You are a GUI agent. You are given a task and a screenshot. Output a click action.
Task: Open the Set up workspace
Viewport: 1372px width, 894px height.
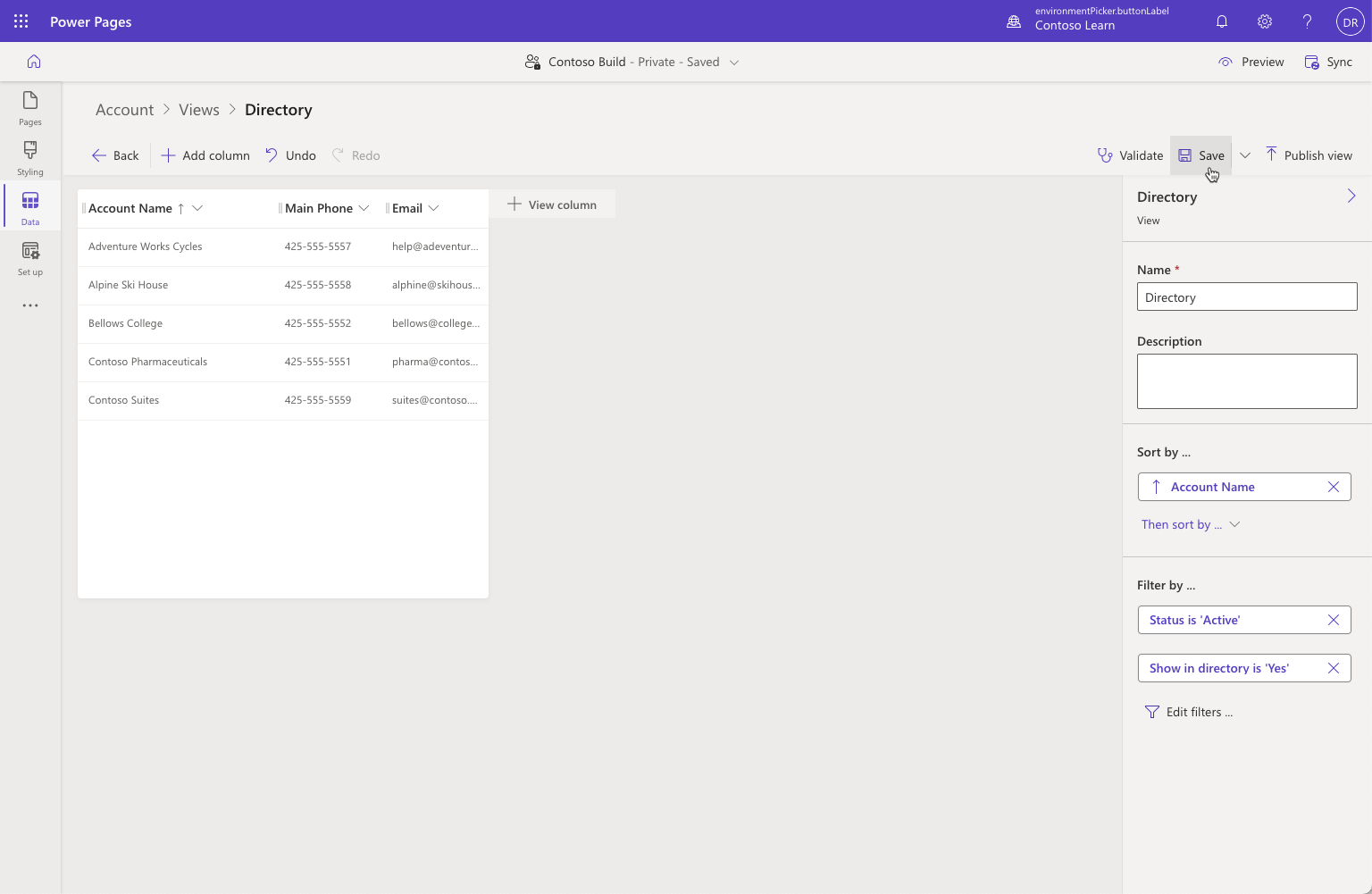pos(29,257)
